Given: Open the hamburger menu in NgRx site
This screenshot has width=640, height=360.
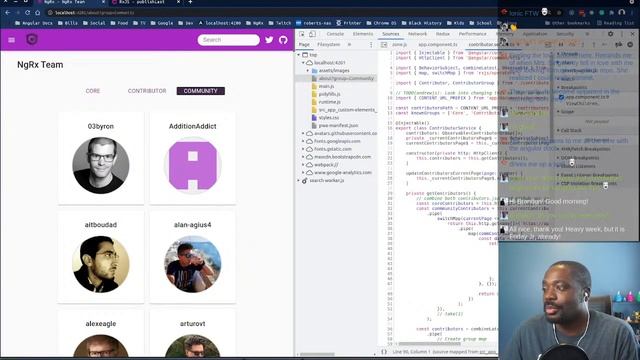Looking at the screenshot, I should tap(11, 40).
